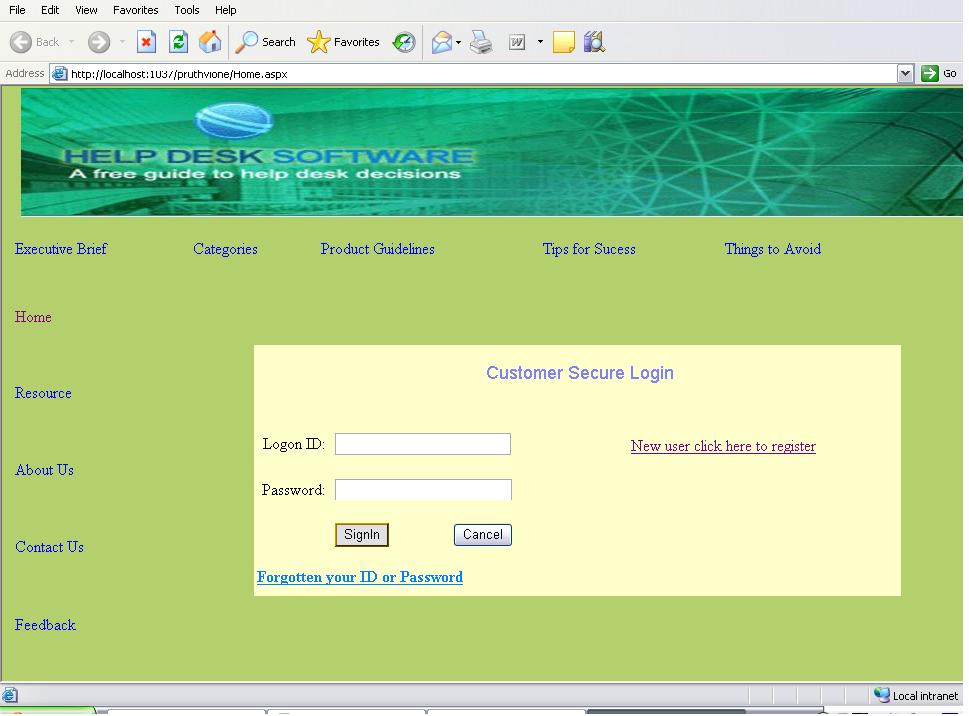Click the Logon ID: label
969x716 pixels.
pos(294,444)
